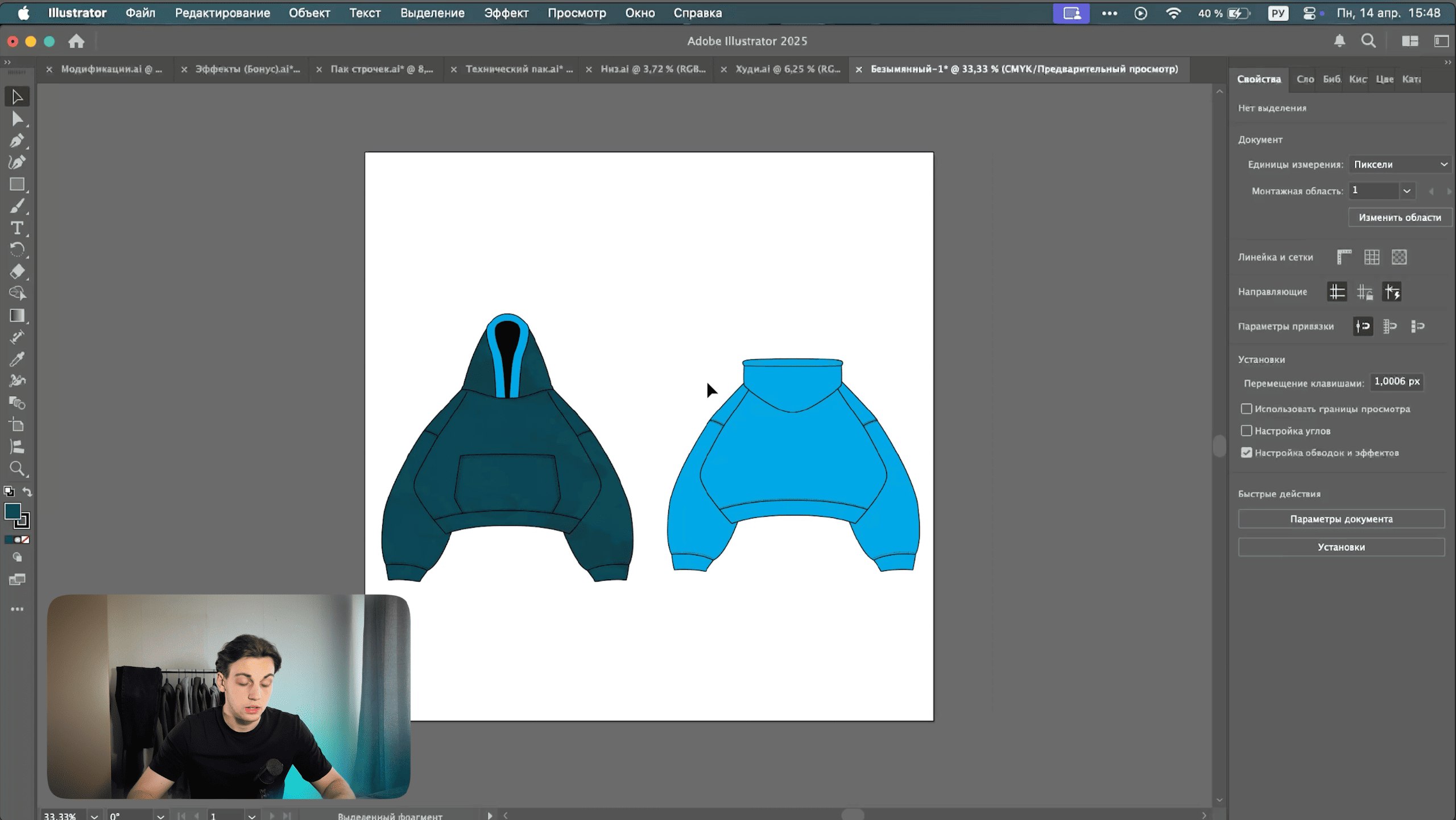
Task: Enable Использовать границы просмотра checkbox
Action: pos(1246,409)
